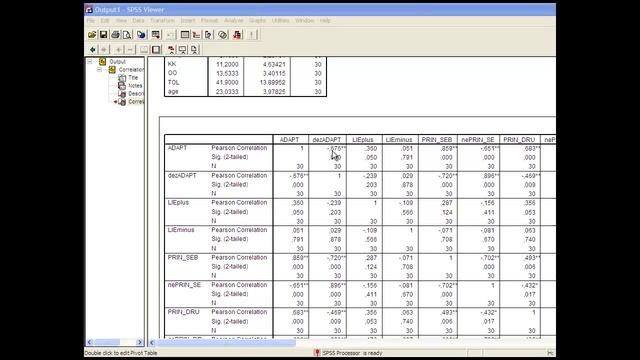640x360 pixels.
Task: Collapse the Output root tree node
Action: coord(90,62)
